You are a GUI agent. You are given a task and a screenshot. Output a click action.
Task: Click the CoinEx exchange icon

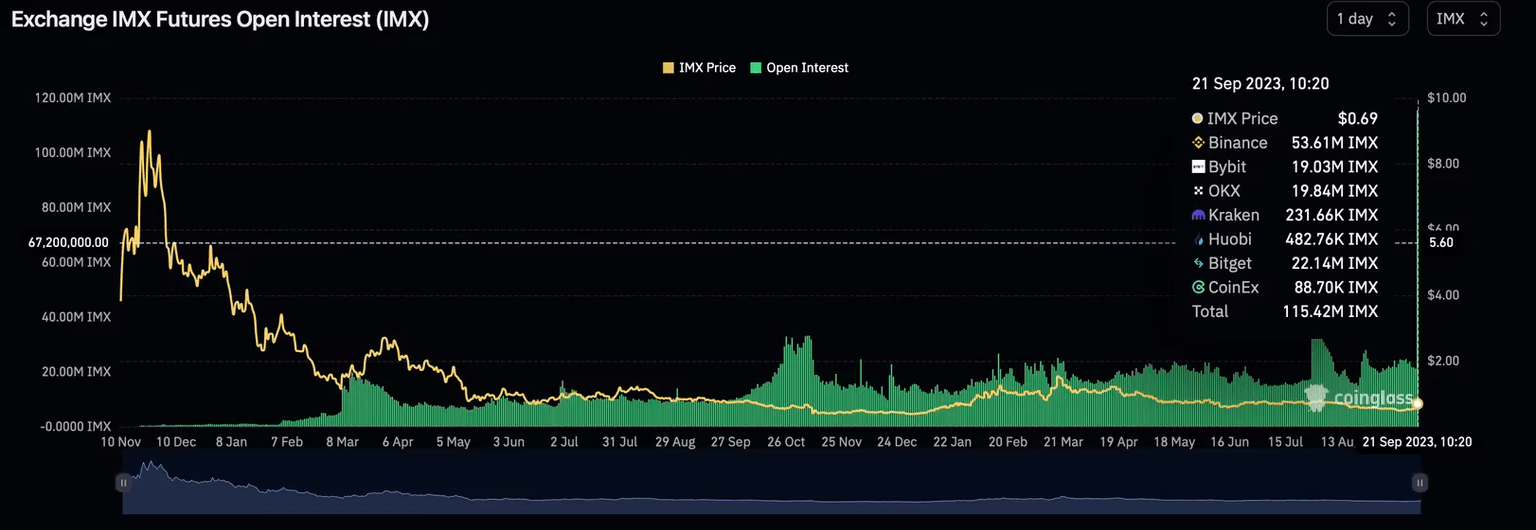point(1198,287)
